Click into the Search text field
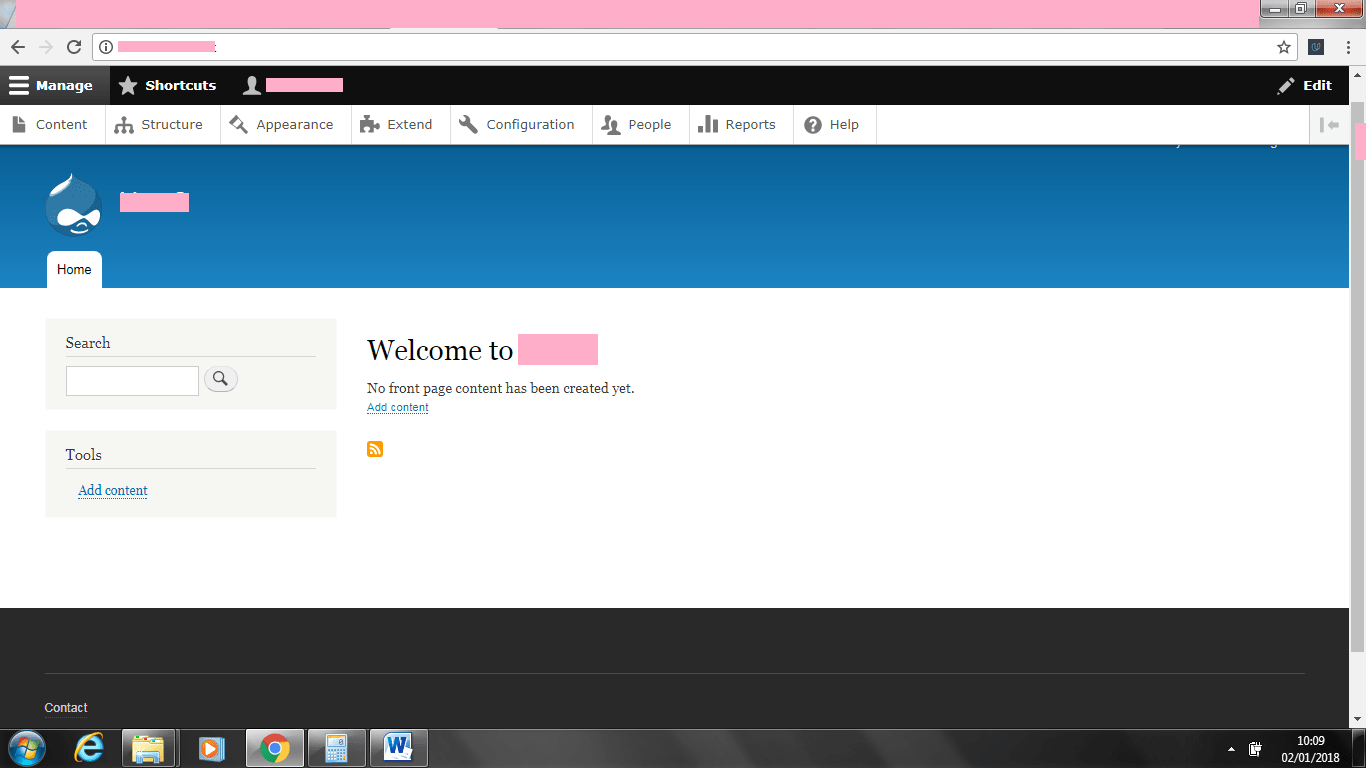The image size is (1366, 768). 132,381
